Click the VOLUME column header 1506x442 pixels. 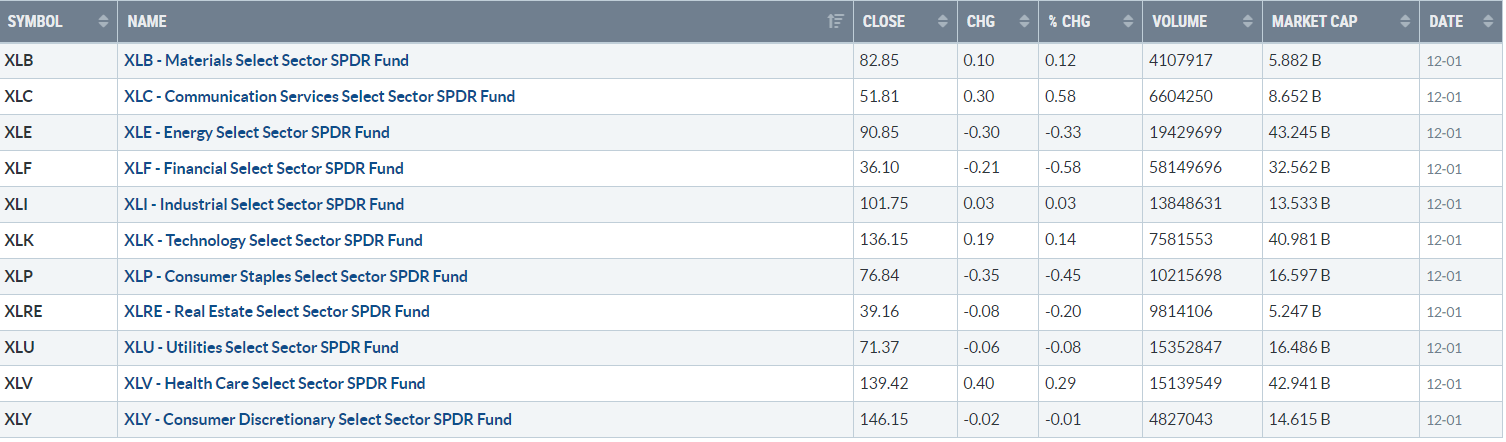pos(1202,21)
